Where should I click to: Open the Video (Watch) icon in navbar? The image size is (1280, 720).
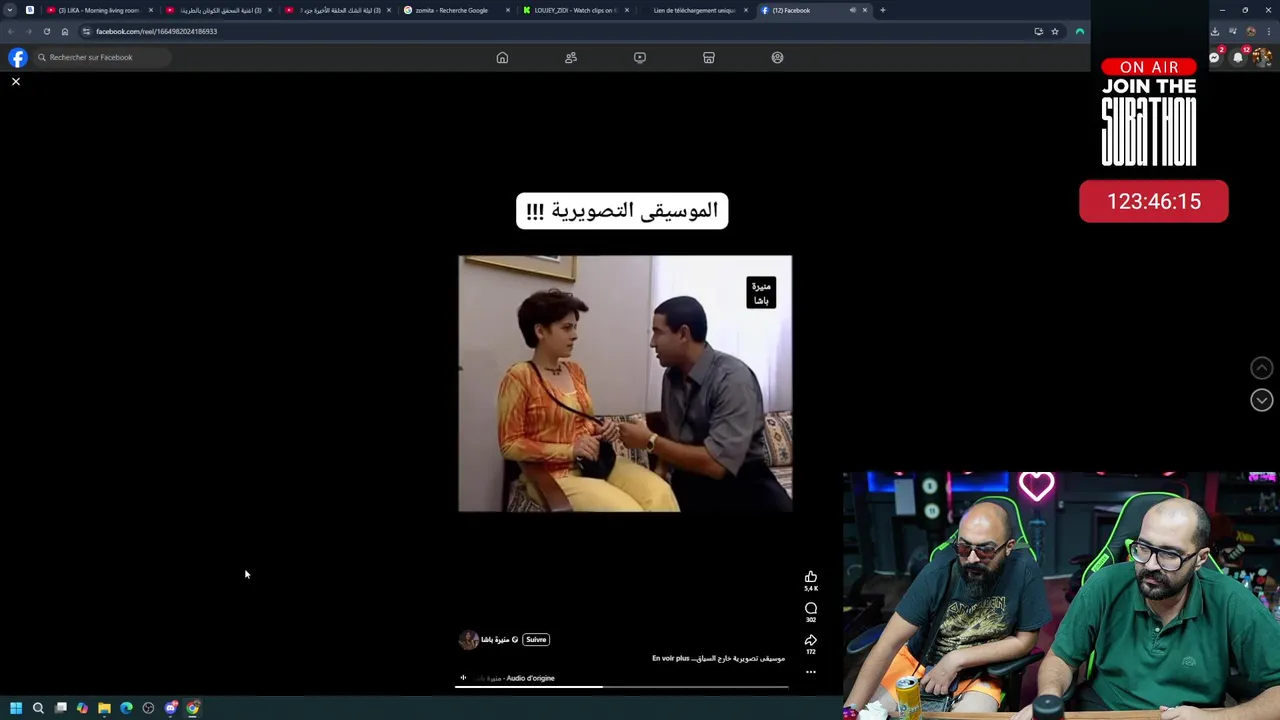[640, 58]
